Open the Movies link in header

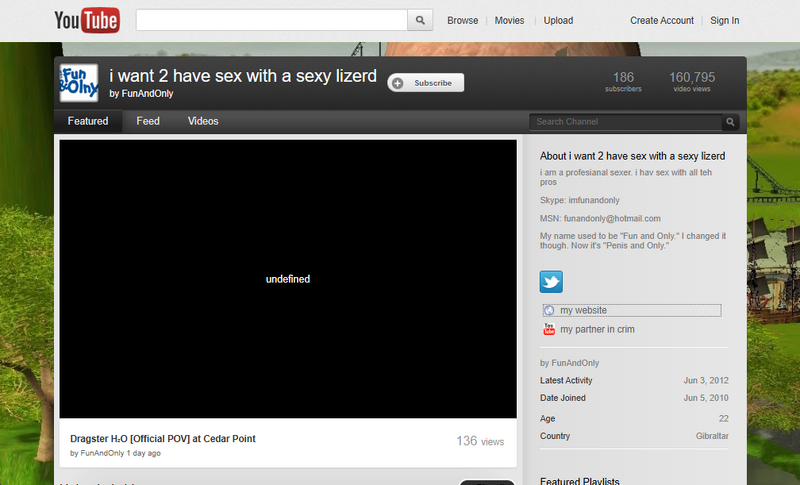pos(509,20)
